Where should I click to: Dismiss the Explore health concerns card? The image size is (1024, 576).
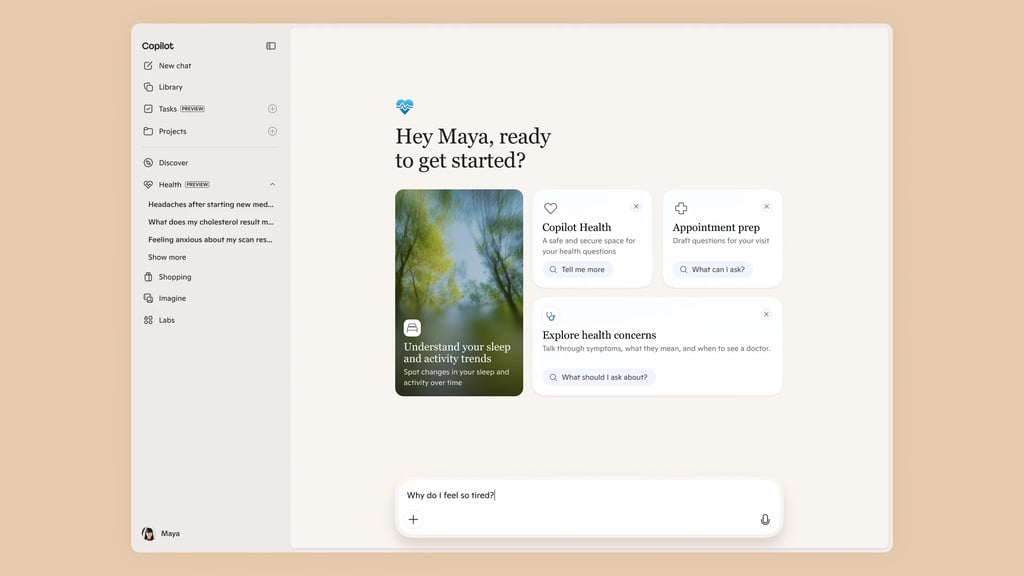click(x=767, y=314)
